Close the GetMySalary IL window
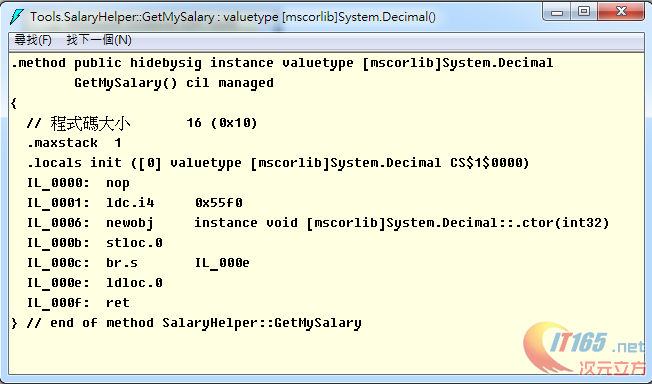The width and height of the screenshot is (652, 384). (621, 12)
